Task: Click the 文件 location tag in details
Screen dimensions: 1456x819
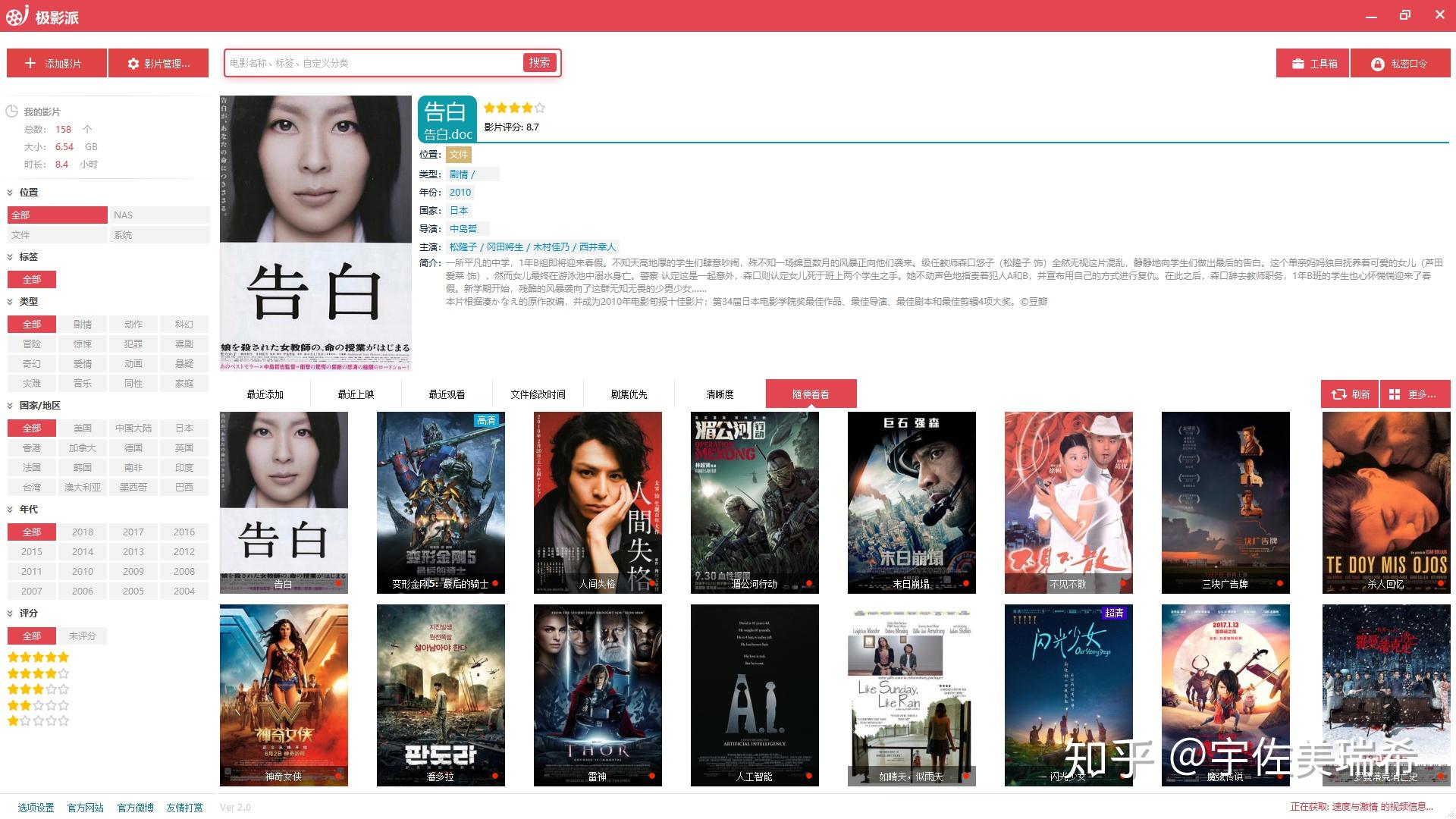Action: (459, 155)
